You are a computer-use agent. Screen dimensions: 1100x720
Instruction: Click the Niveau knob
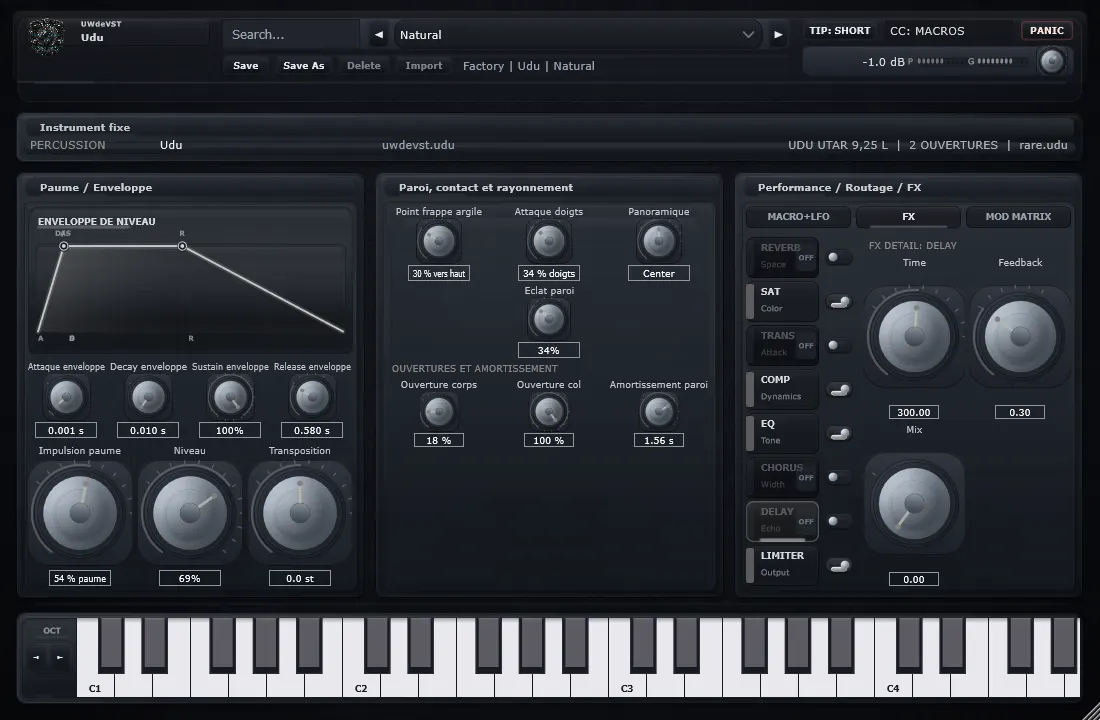click(189, 513)
